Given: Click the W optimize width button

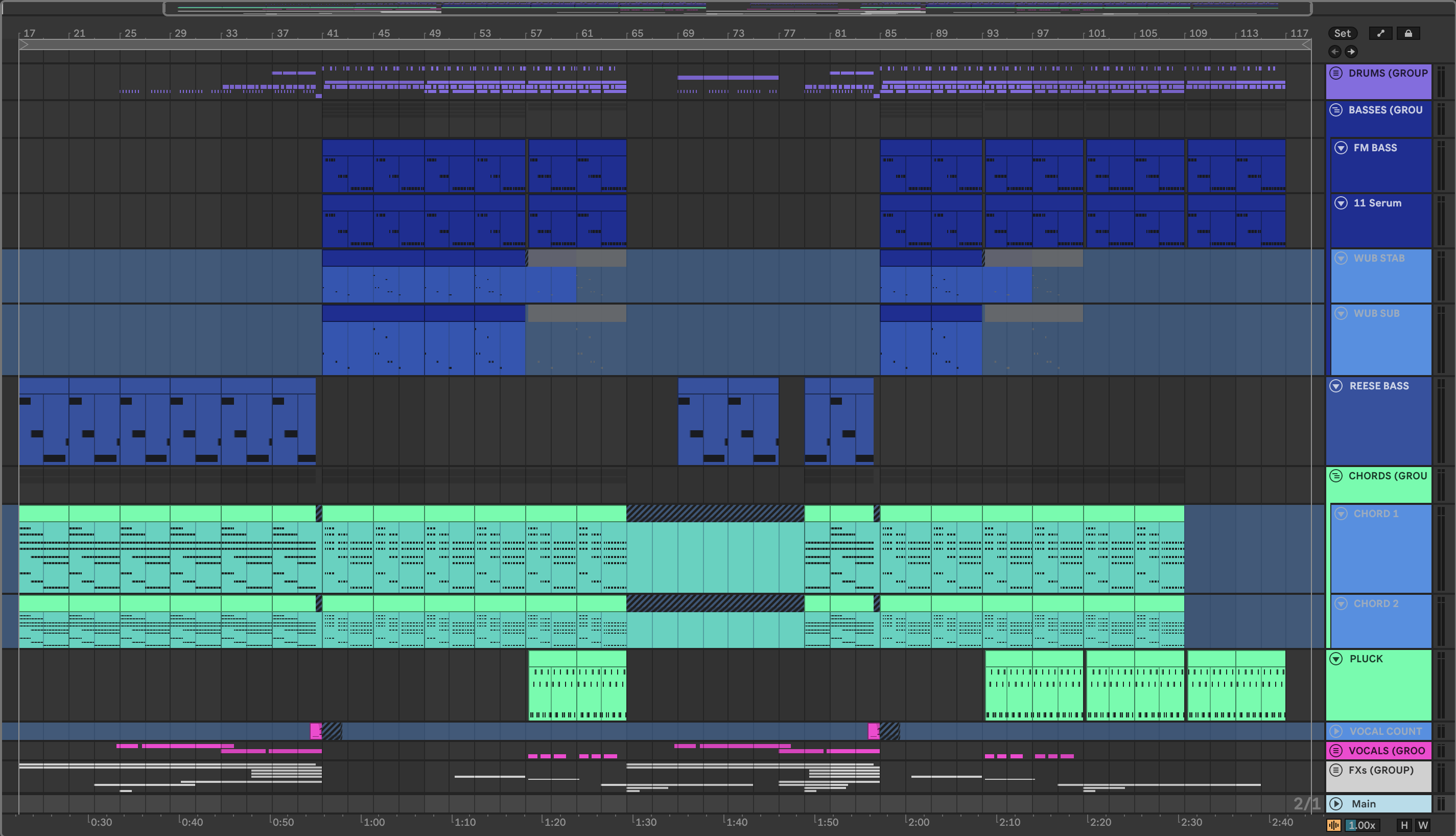Looking at the screenshot, I should pos(1423,825).
